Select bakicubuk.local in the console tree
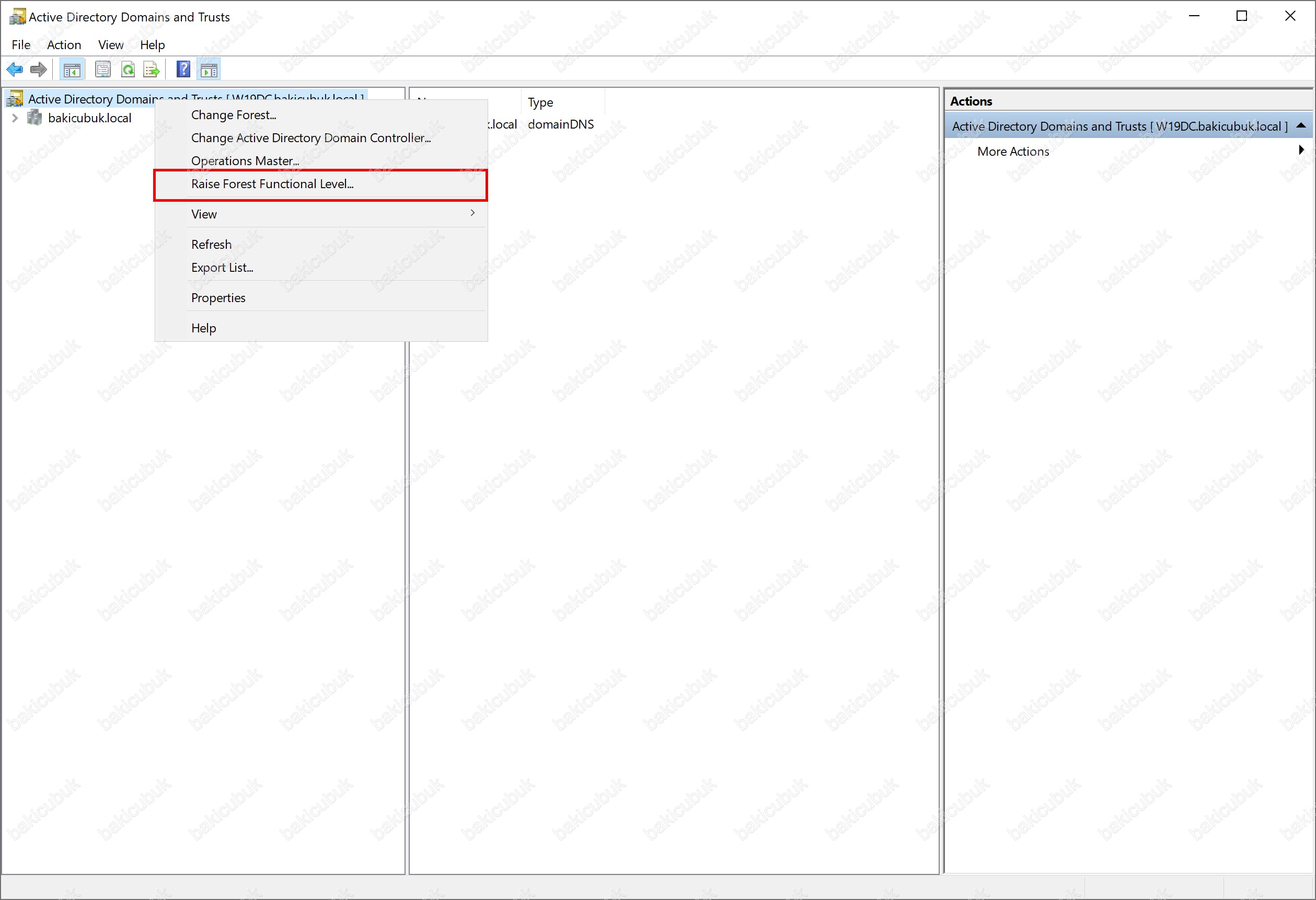 [x=89, y=118]
